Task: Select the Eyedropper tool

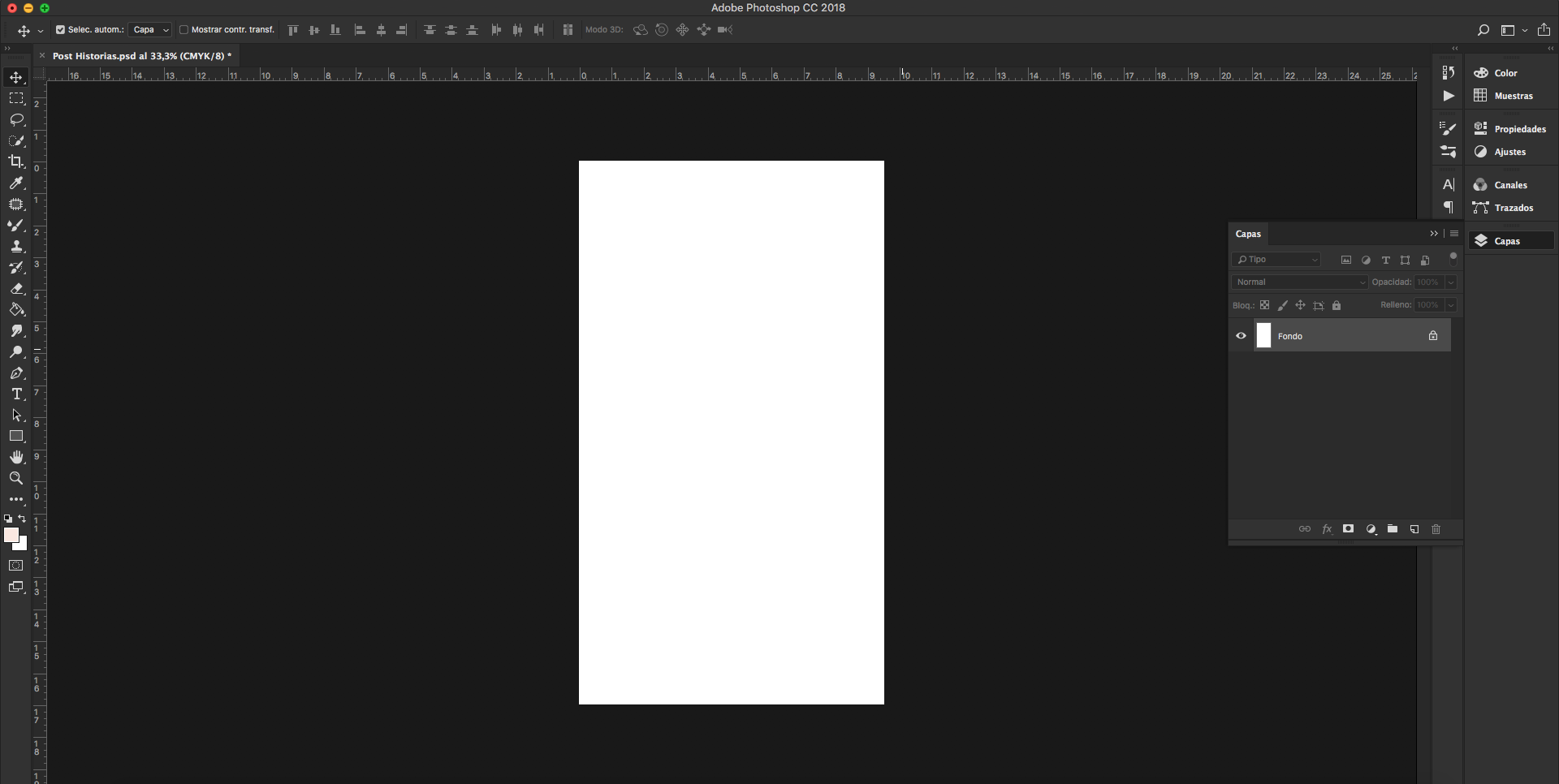Action: (x=16, y=183)
